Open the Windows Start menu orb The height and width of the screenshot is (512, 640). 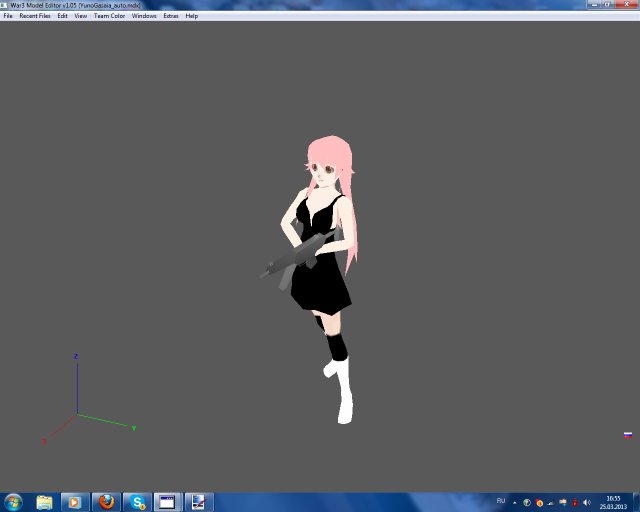(13, 502)
